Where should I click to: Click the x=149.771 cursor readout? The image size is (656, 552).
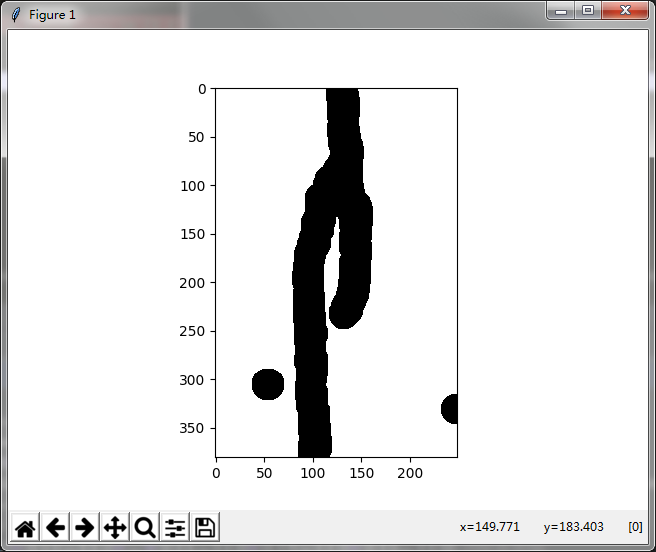489,526
